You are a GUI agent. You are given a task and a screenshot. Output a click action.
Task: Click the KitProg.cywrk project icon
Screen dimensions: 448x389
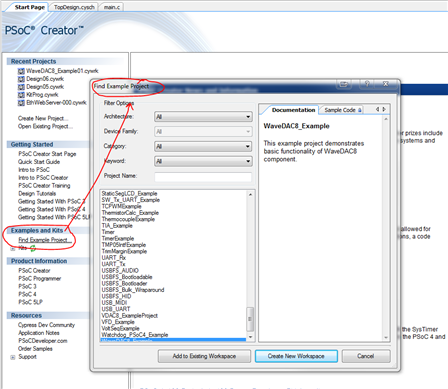[21, 95]
